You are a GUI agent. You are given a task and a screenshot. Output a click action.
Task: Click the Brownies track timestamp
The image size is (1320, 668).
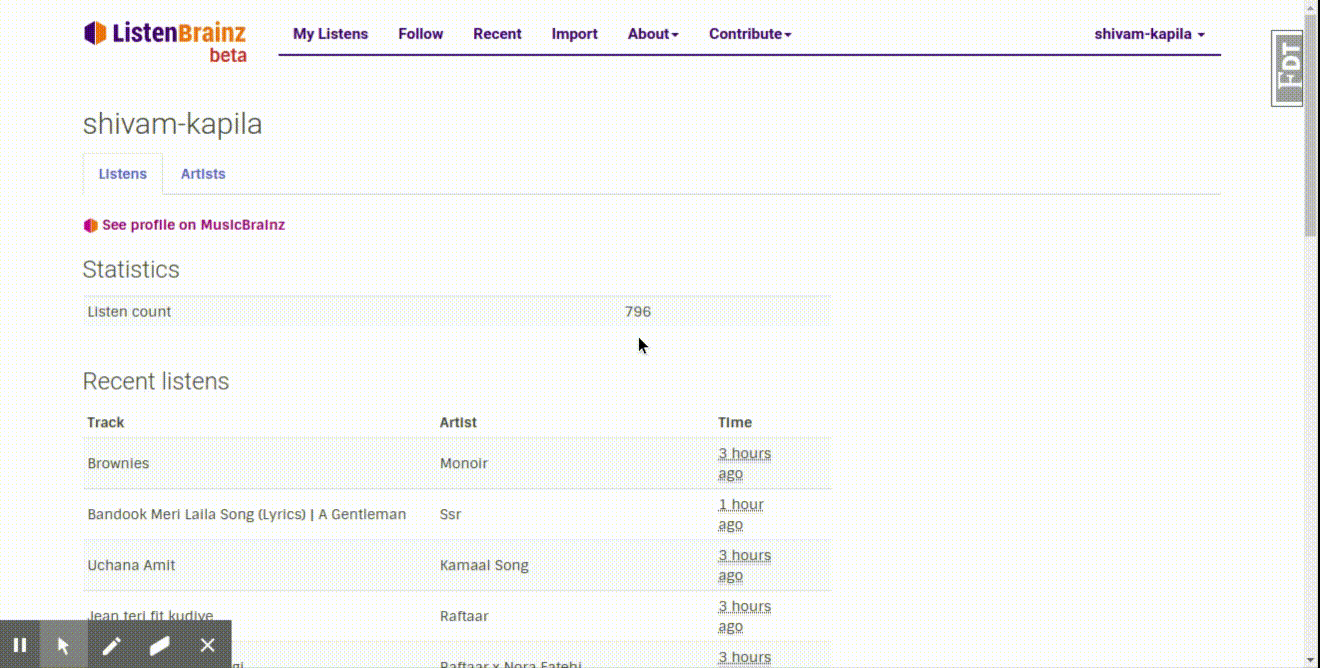pyautogui.click(x=744, y=463)
